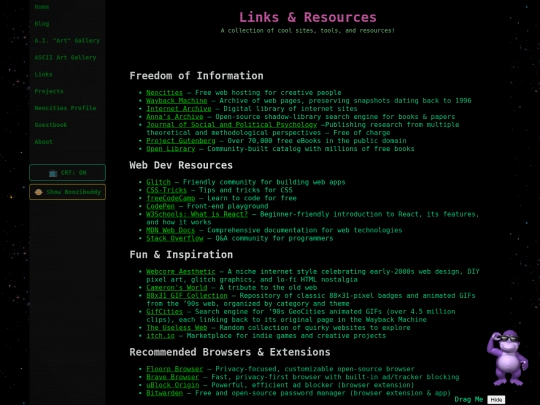Open Journal of Social and Political Psychology
The width and height of the screenshot is (540, 405).
point(231,125)
